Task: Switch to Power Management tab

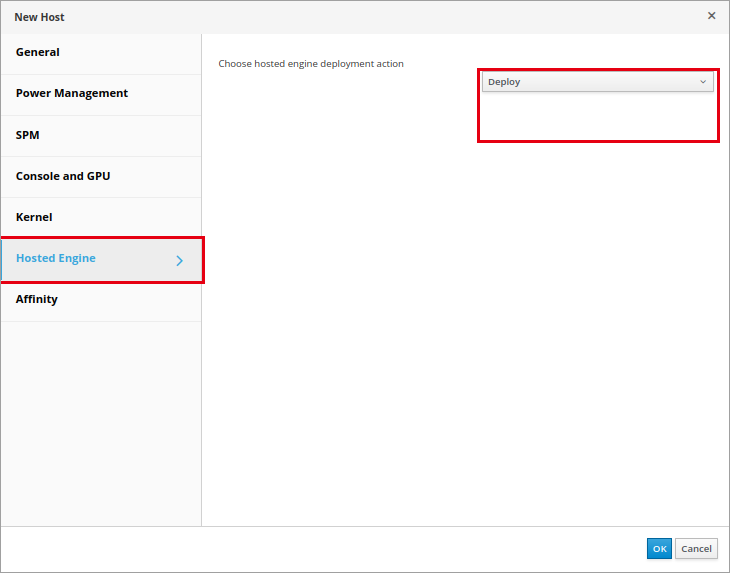Action: click(101, 94)
